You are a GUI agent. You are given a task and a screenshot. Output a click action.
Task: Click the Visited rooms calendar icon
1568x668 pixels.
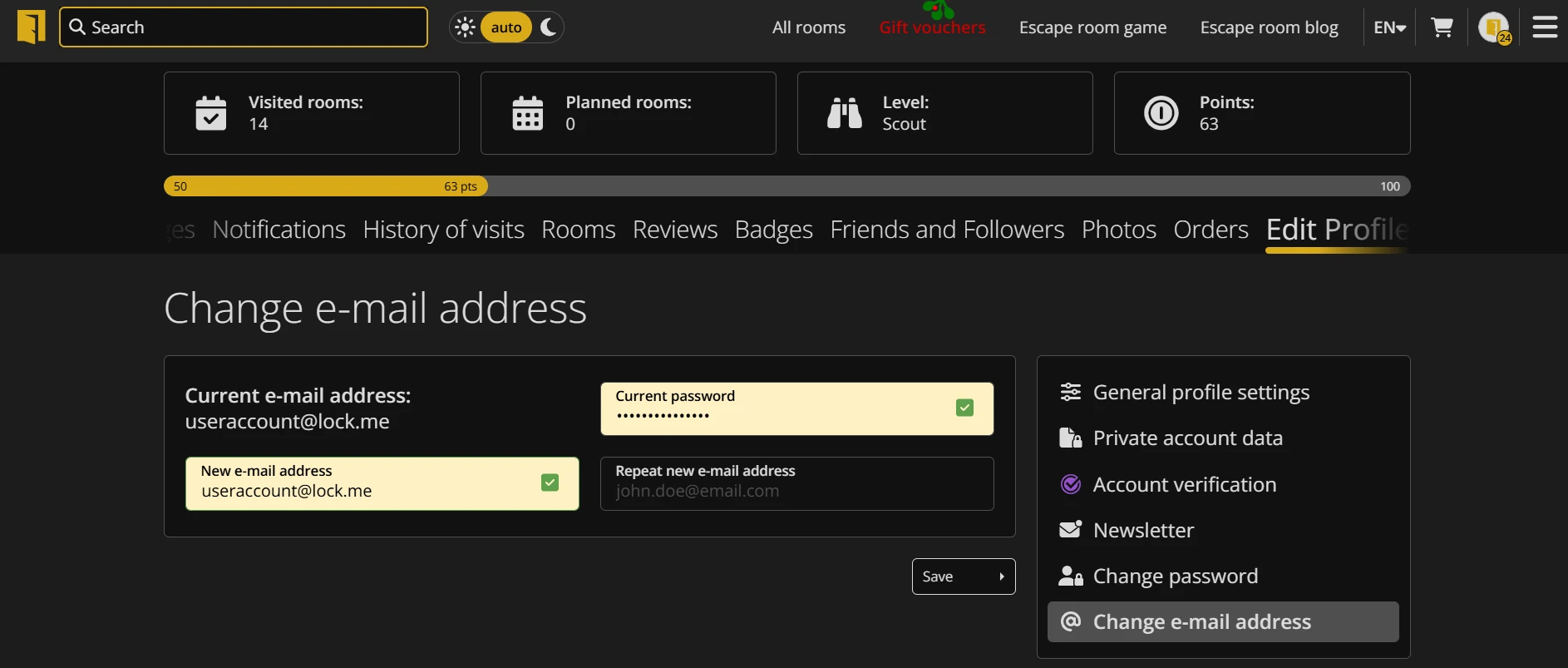[x=211, y=113]
